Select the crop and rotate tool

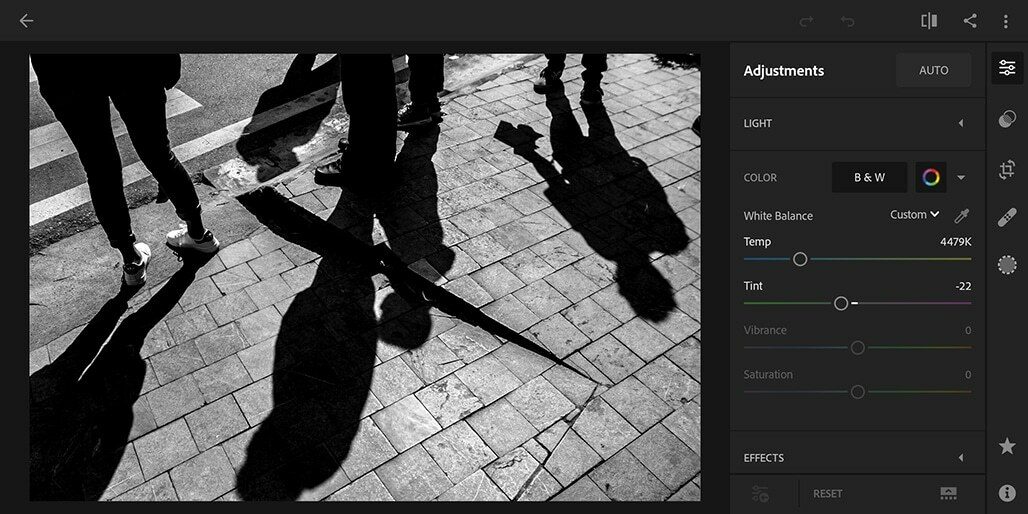pyautogui.click(x=1006, y=170)
